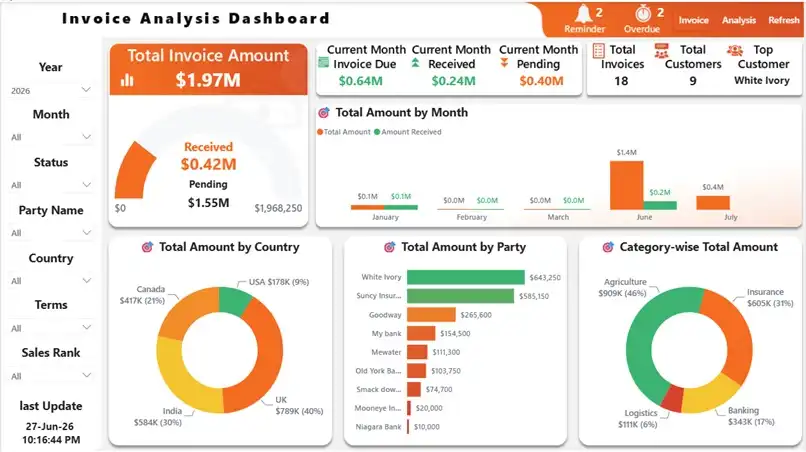The height and width of the screenshot is (452, 806).
Task: Go to the Invoice page
Action: (x=693, y=20)
